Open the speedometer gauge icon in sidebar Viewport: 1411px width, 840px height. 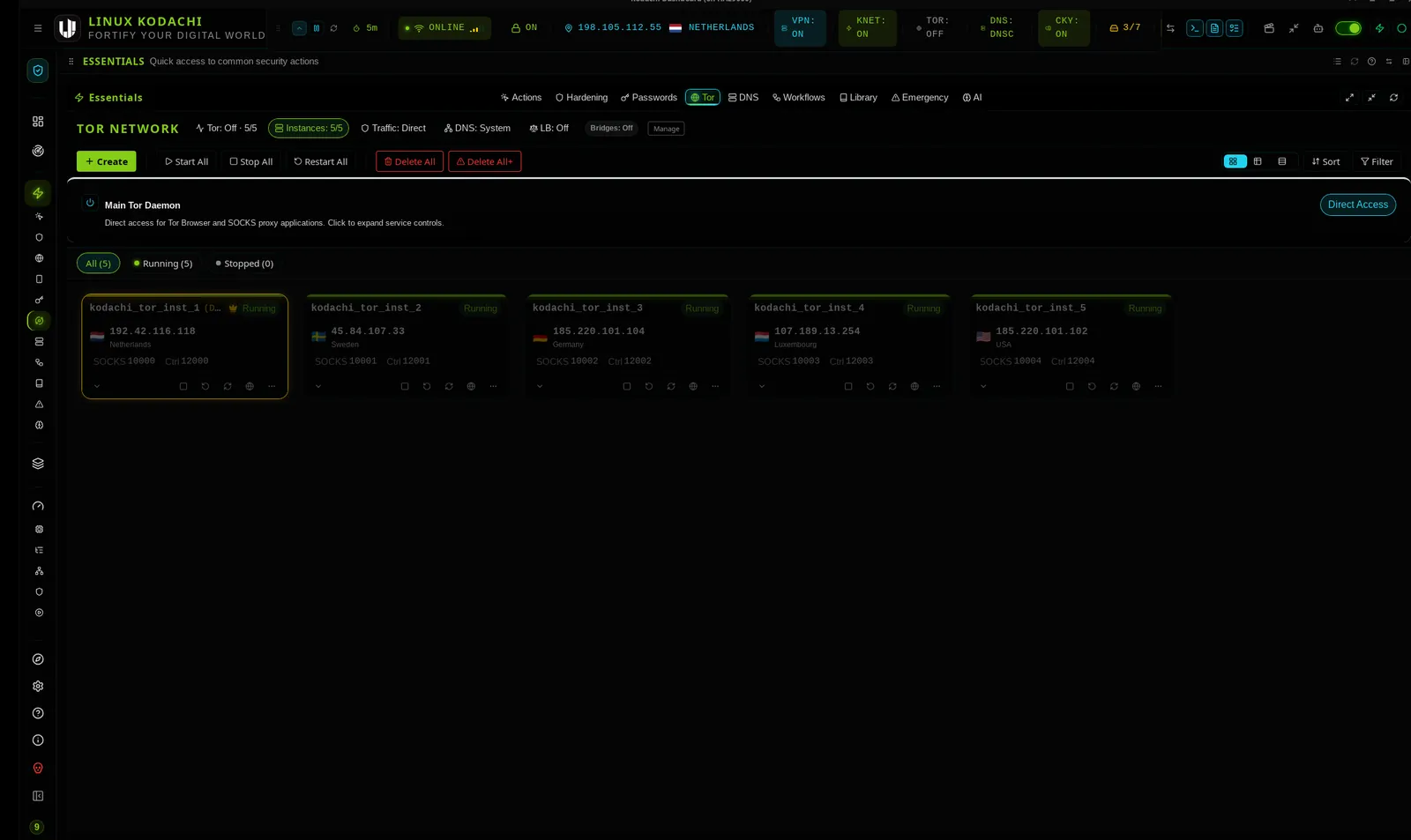(38, 507)
